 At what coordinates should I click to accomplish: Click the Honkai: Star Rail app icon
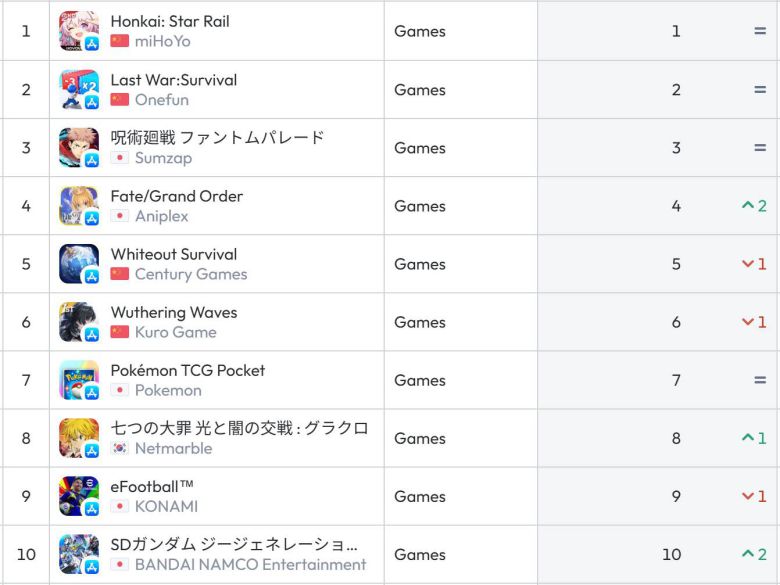78,31
